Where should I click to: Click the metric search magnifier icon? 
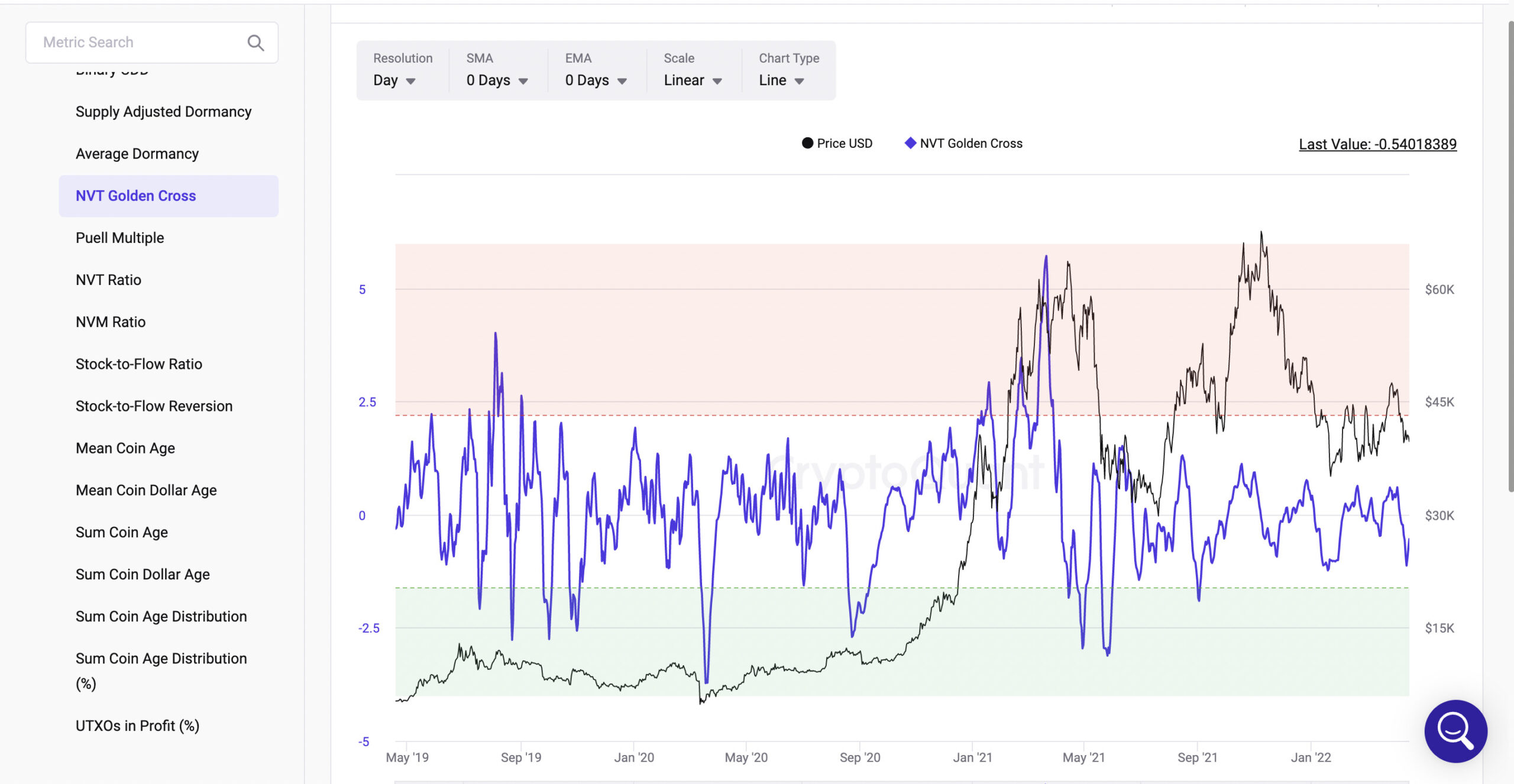click(x=255, y=43)
